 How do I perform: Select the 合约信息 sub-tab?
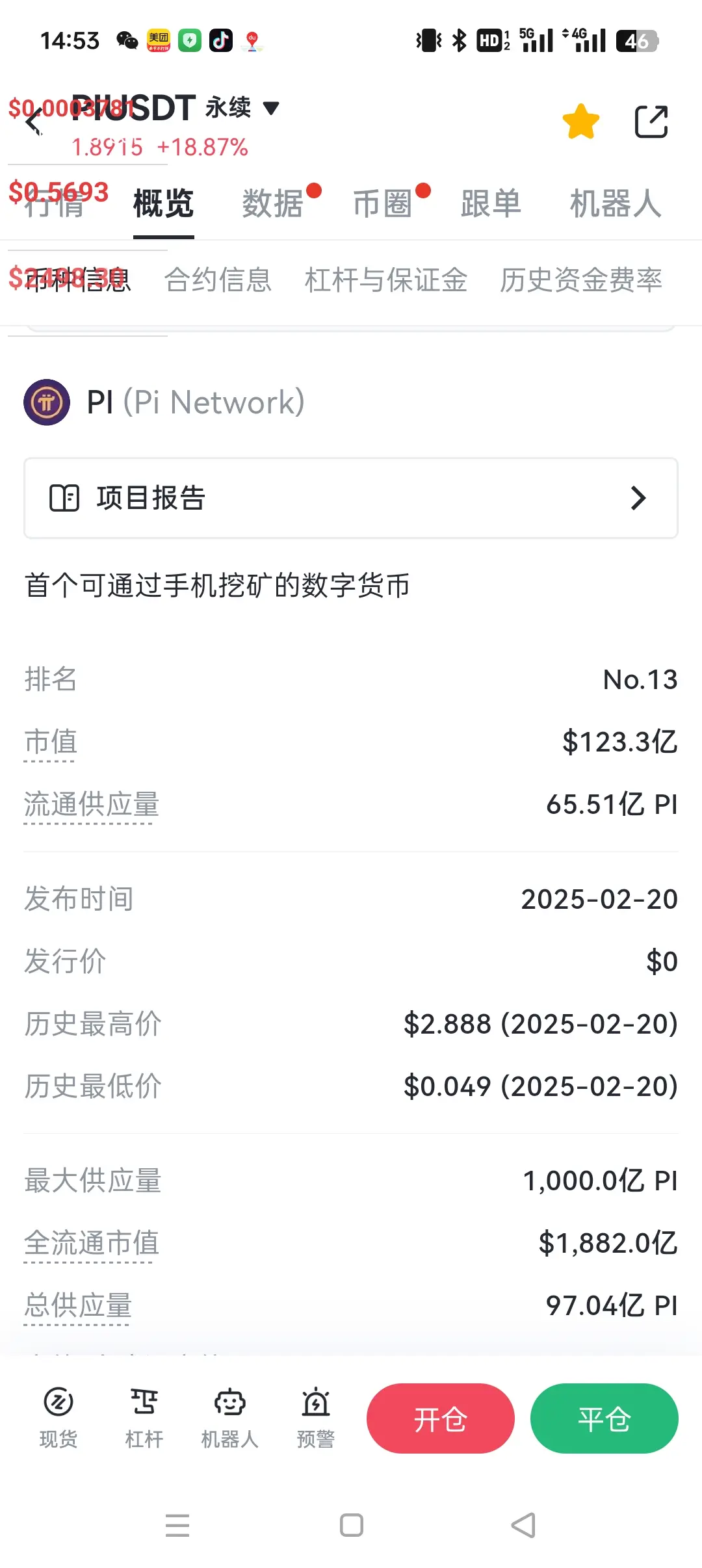pos(218,280)
